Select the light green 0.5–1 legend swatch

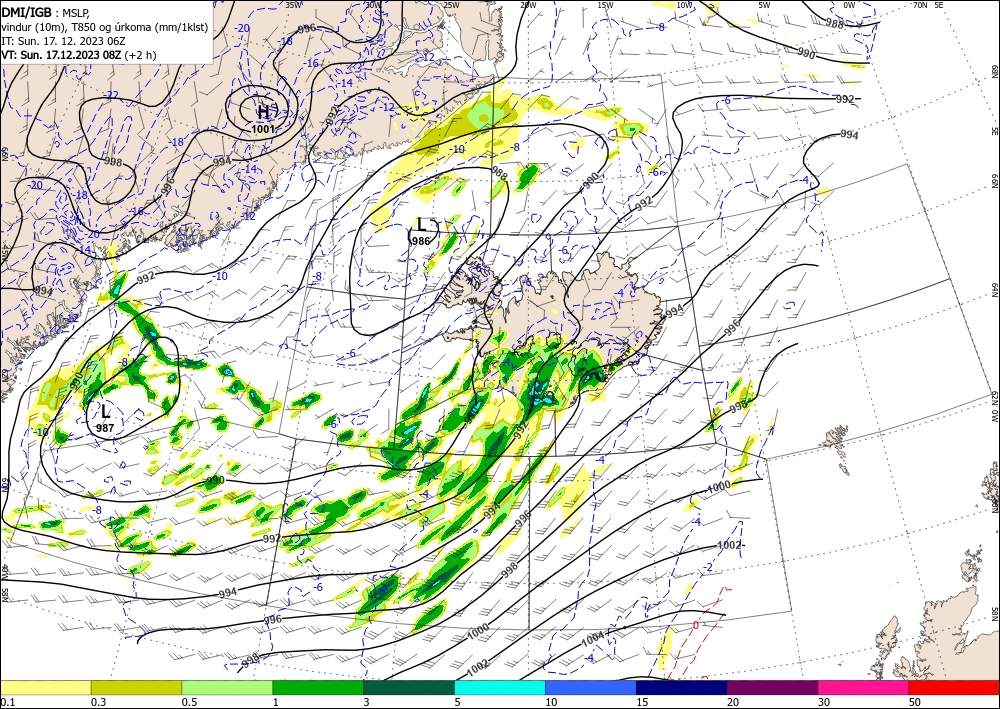coord(227,687)
